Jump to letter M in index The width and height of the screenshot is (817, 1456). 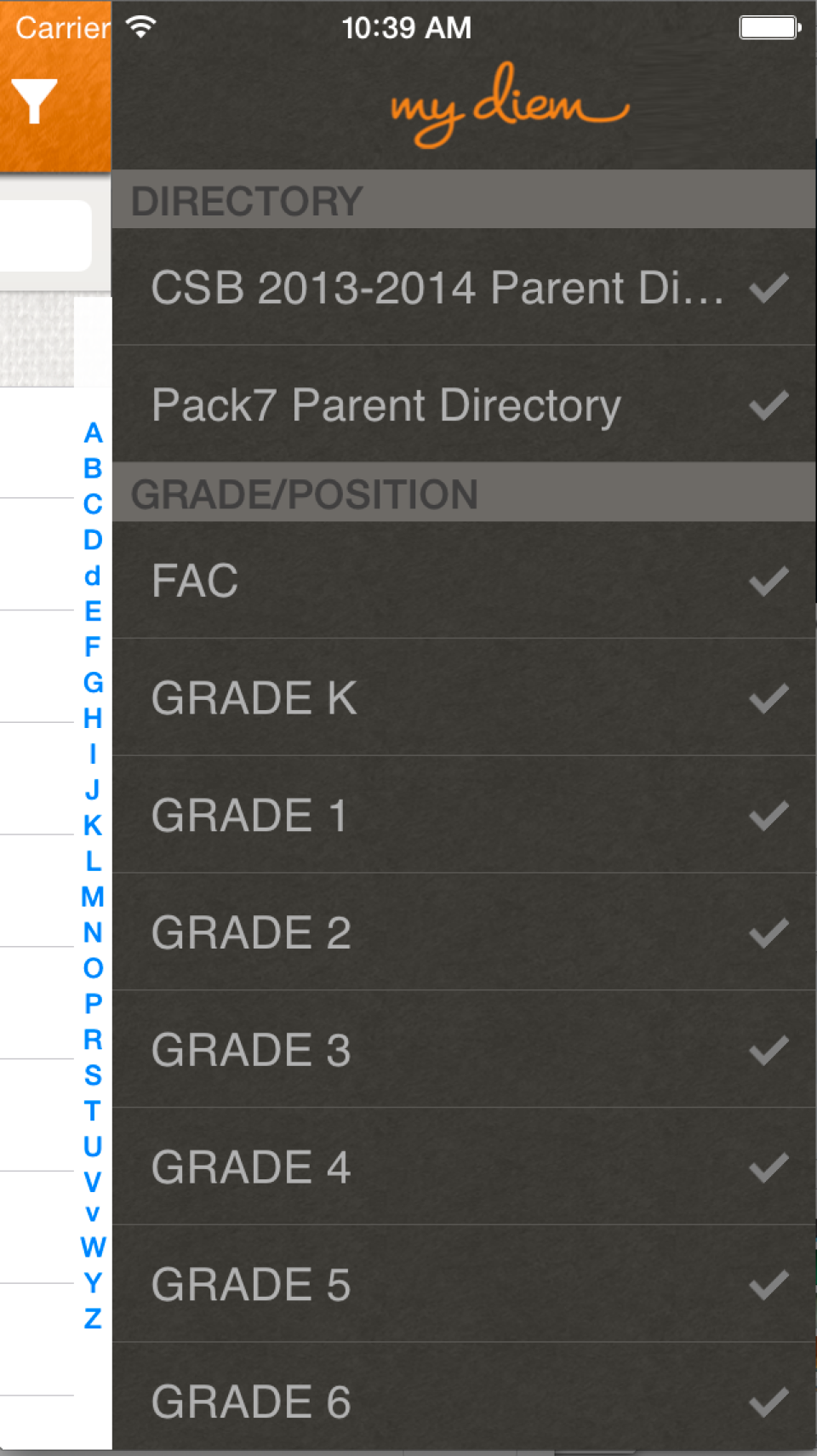93,897
